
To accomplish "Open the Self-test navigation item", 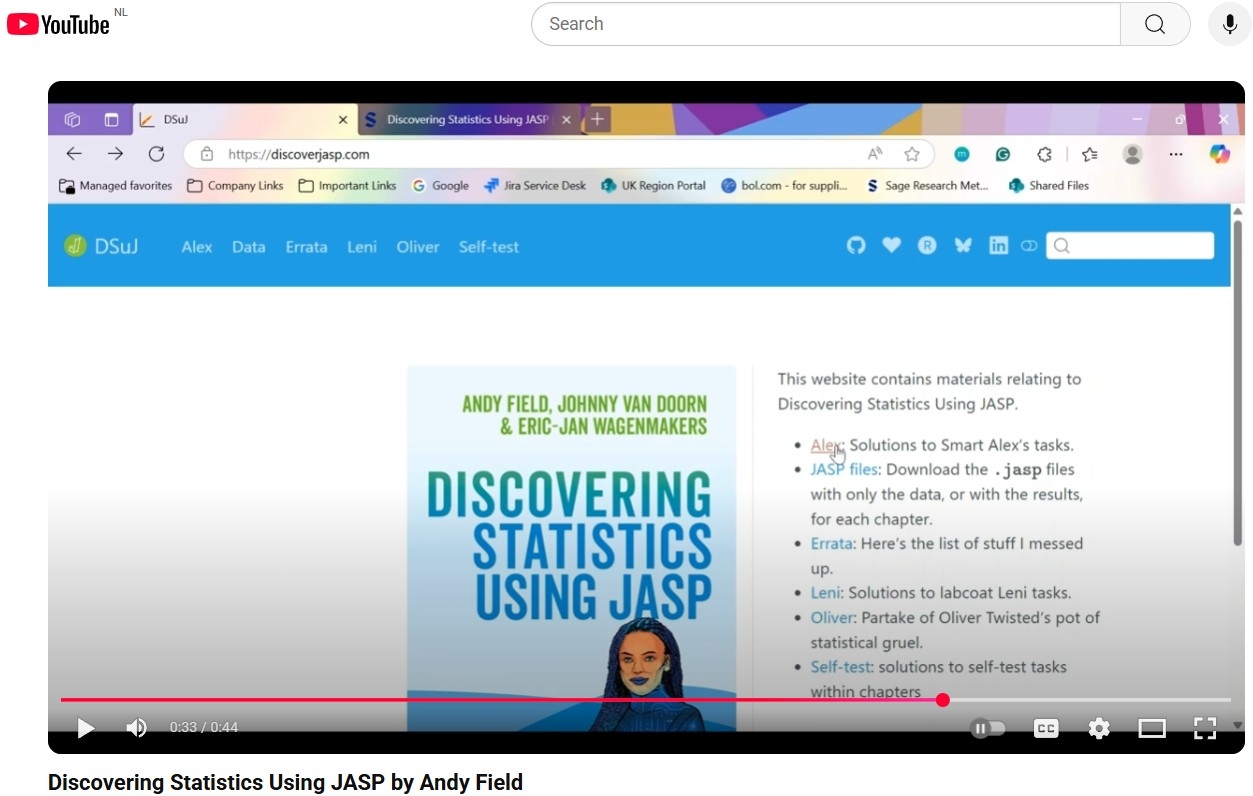I will tap(488, 247).
